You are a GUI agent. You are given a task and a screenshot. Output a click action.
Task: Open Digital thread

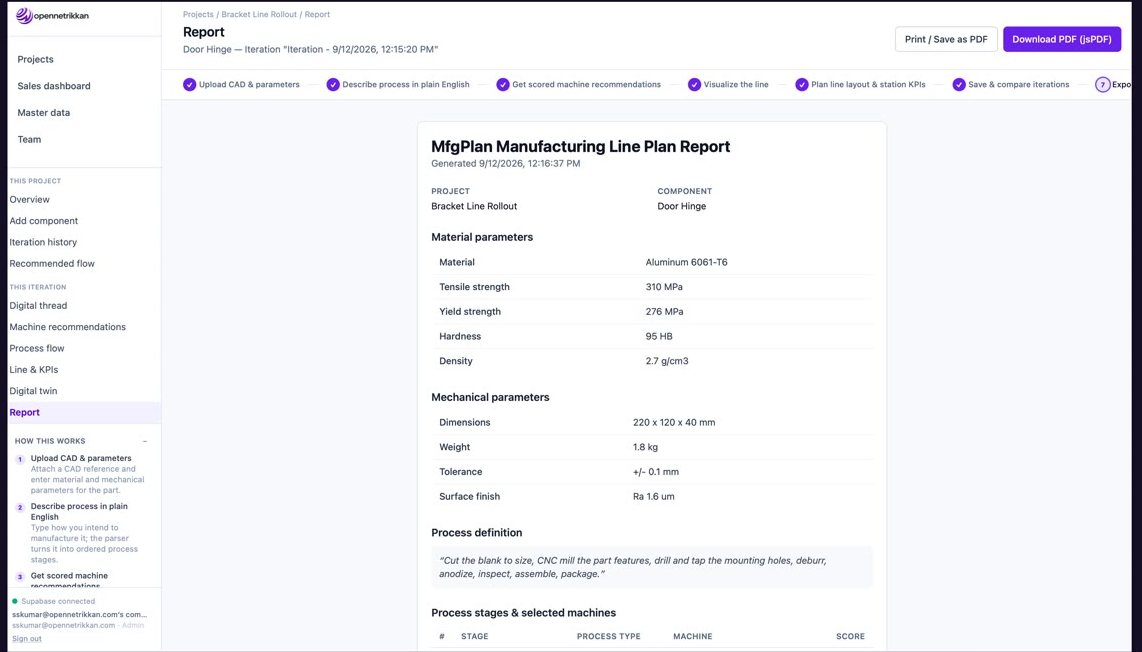(38, 306)
